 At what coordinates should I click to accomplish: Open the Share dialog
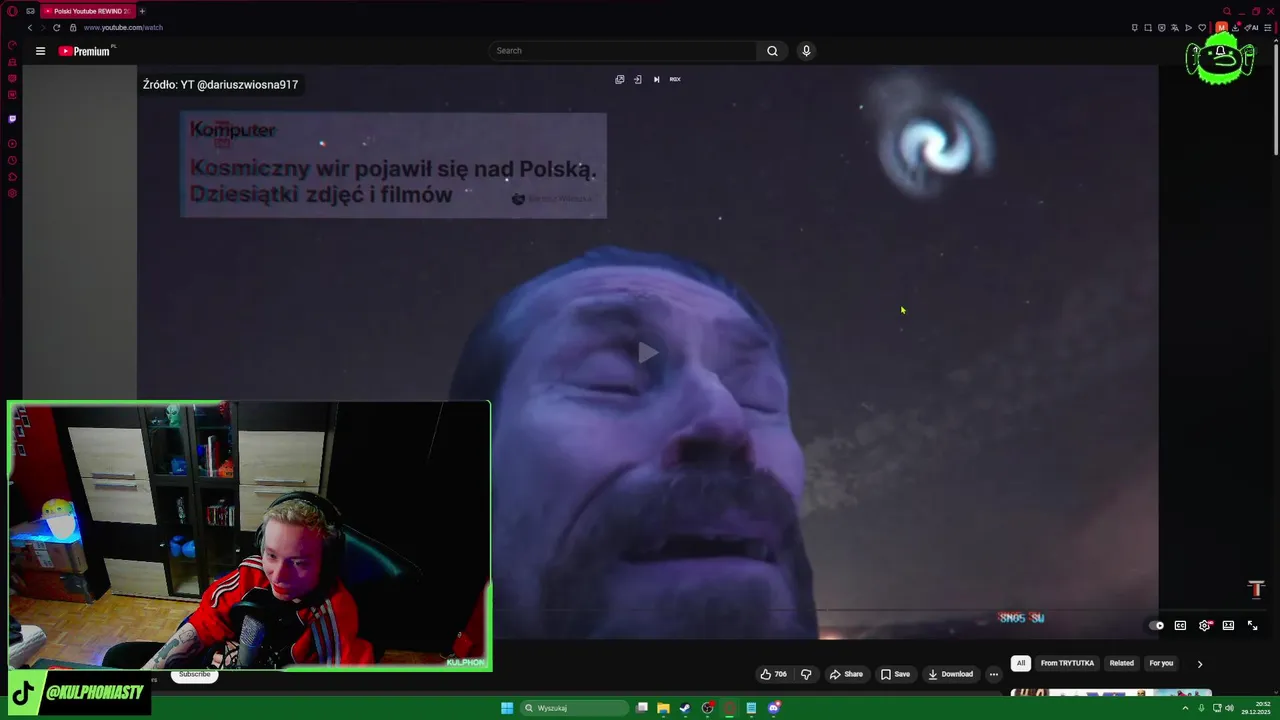[846, 674]
